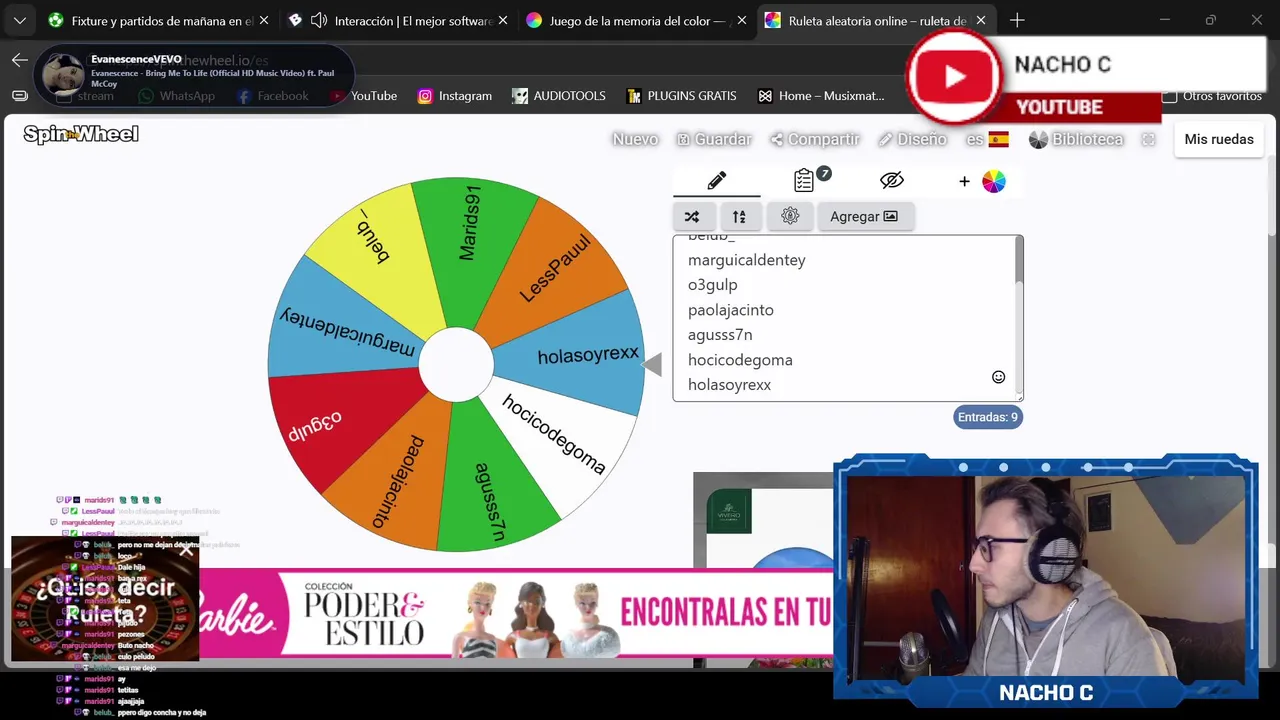The height and width of the screenshot is (720, 1280).
Task: Close the roulette video popup
Action: [x=186, y=549]
